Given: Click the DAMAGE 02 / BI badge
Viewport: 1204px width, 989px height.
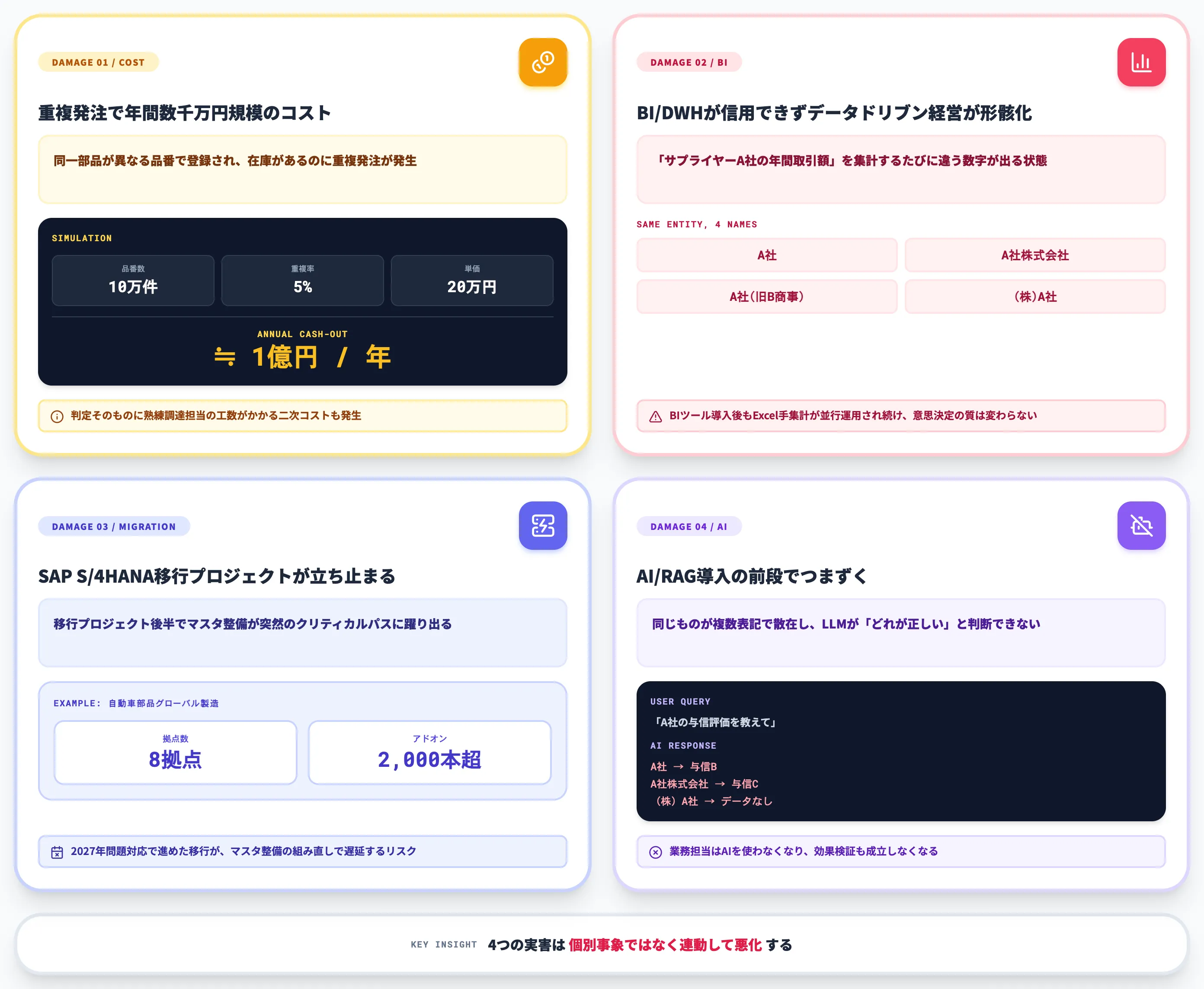Looking at the screenshot, I should (x=688, y=62).
